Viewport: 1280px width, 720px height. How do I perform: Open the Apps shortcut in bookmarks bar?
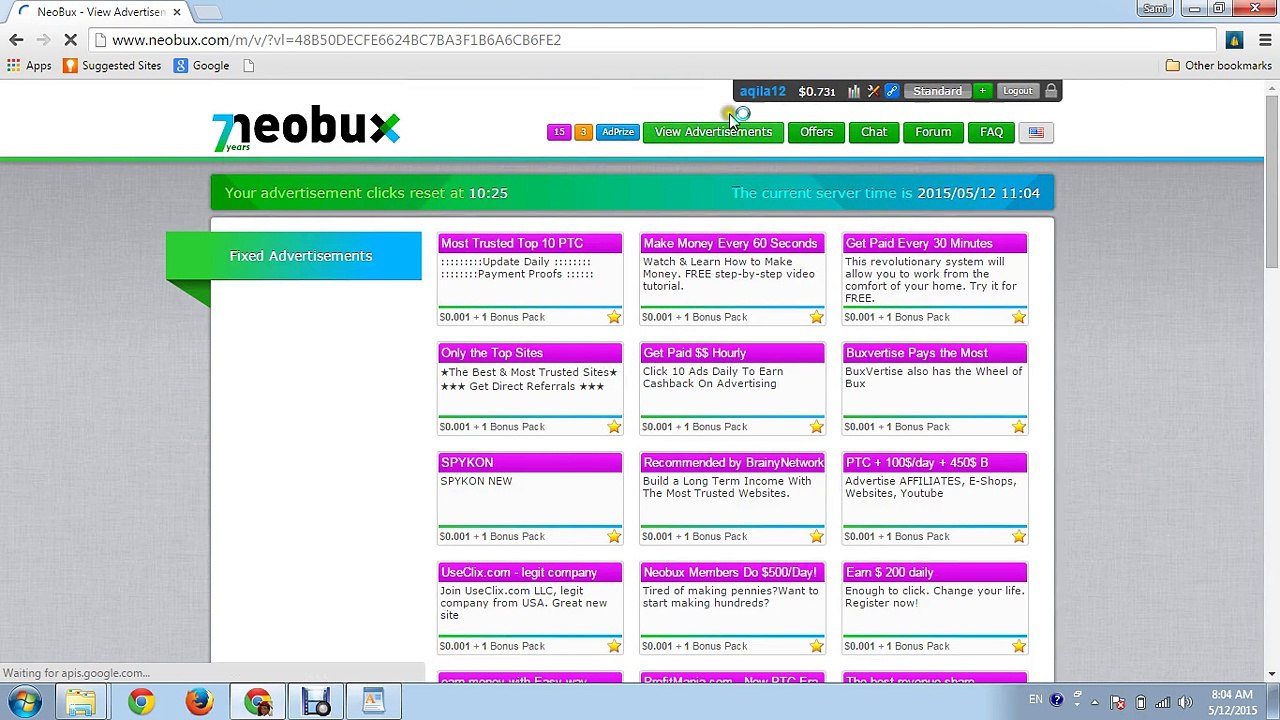pyautogui.click(x=29, y=66)
